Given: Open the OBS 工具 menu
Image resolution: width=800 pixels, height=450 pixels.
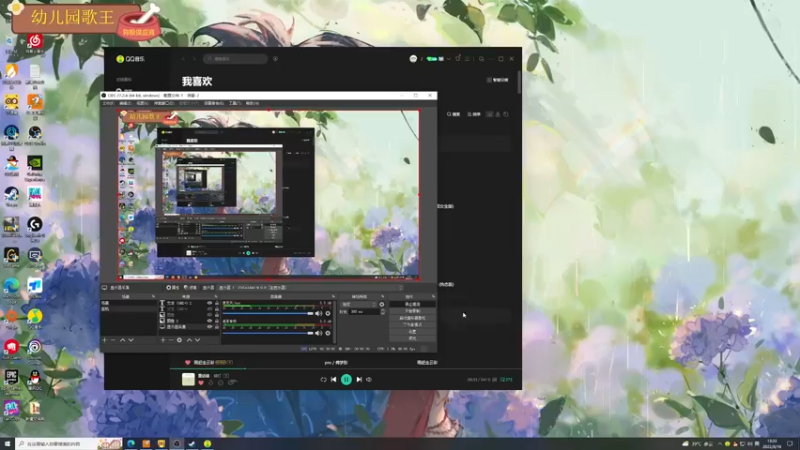Looking at the screenshot, I should (234, 103).
